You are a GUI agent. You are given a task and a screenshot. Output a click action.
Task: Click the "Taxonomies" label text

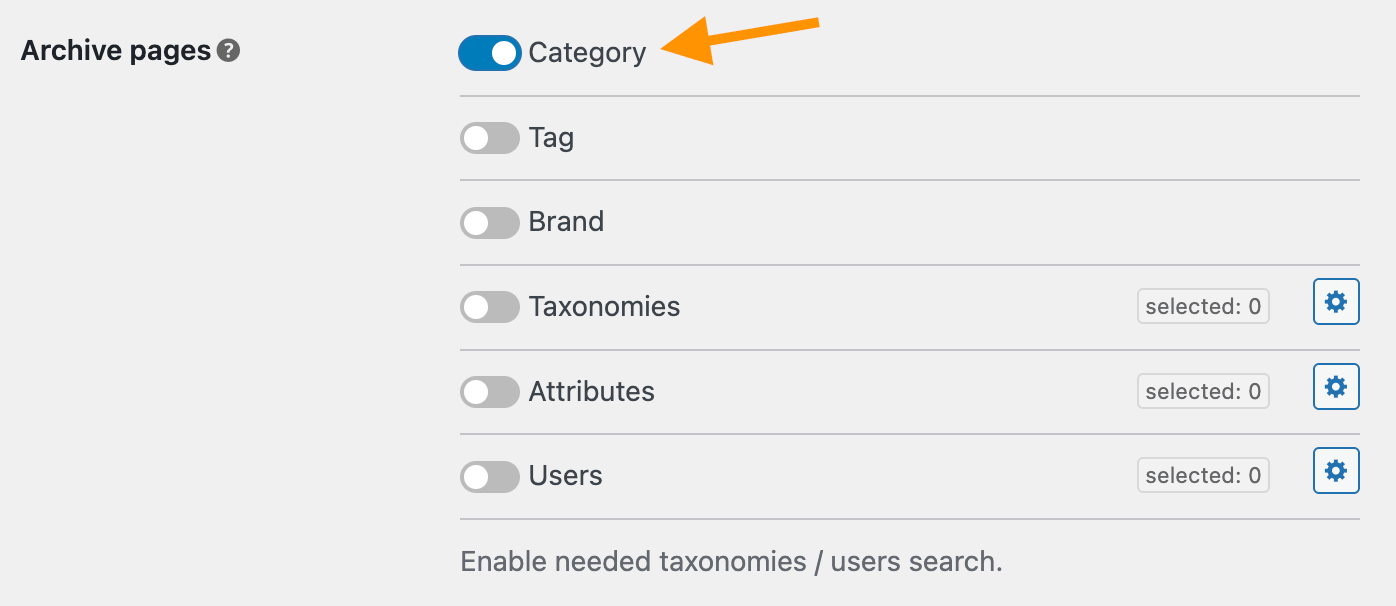[604, 307]
